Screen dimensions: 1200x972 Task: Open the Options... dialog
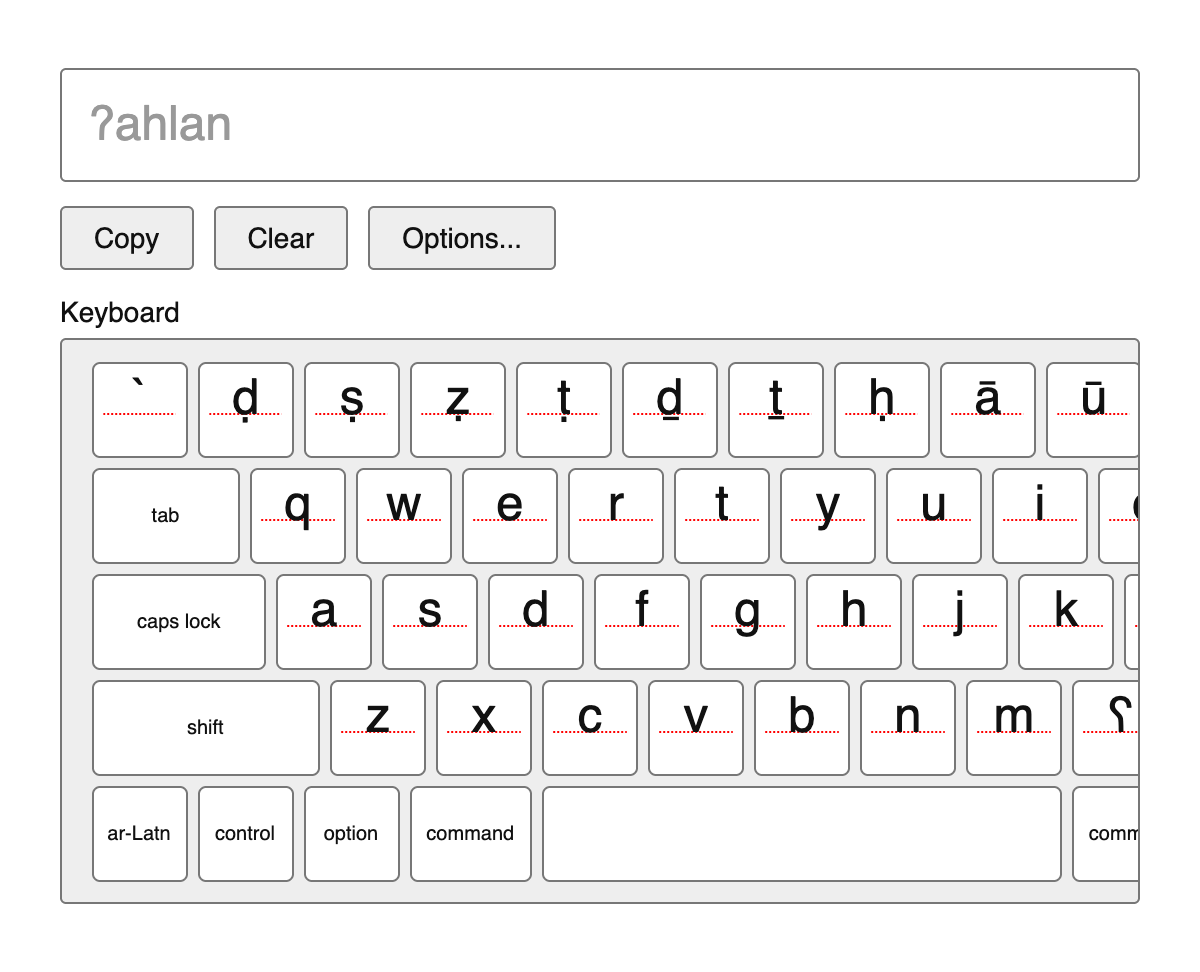462,238
